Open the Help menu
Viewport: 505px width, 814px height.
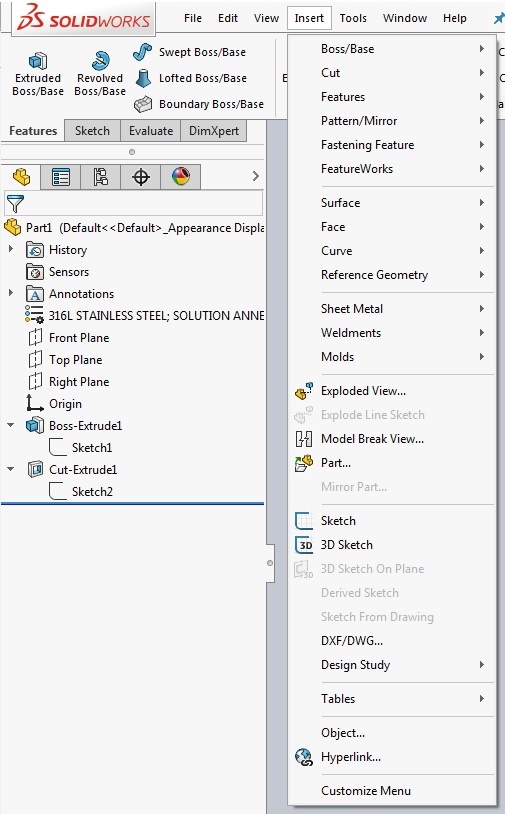pyautogui.click(x=455, y=18)
